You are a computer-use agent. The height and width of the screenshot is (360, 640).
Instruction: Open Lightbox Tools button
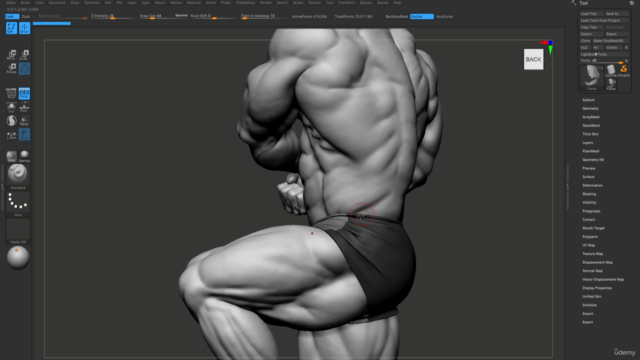604,54
